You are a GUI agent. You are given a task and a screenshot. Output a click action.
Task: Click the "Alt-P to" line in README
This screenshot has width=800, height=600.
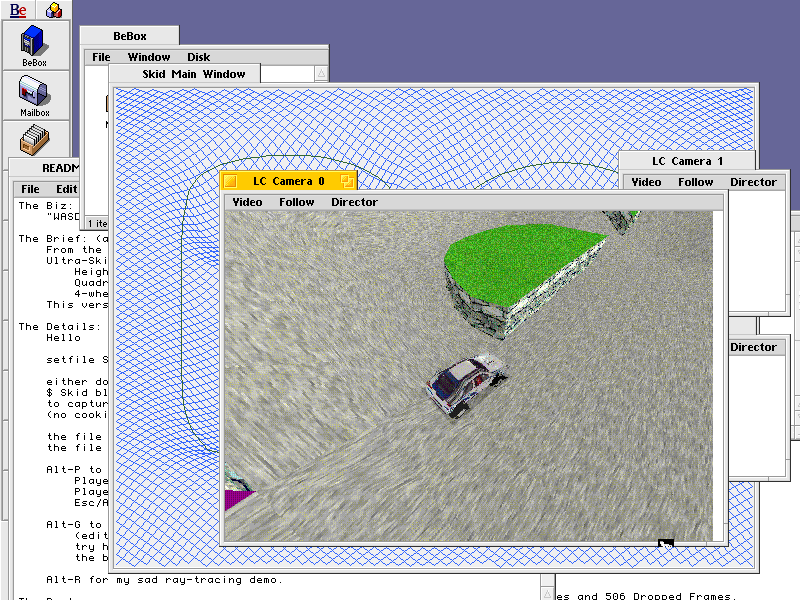click(74, 469)
